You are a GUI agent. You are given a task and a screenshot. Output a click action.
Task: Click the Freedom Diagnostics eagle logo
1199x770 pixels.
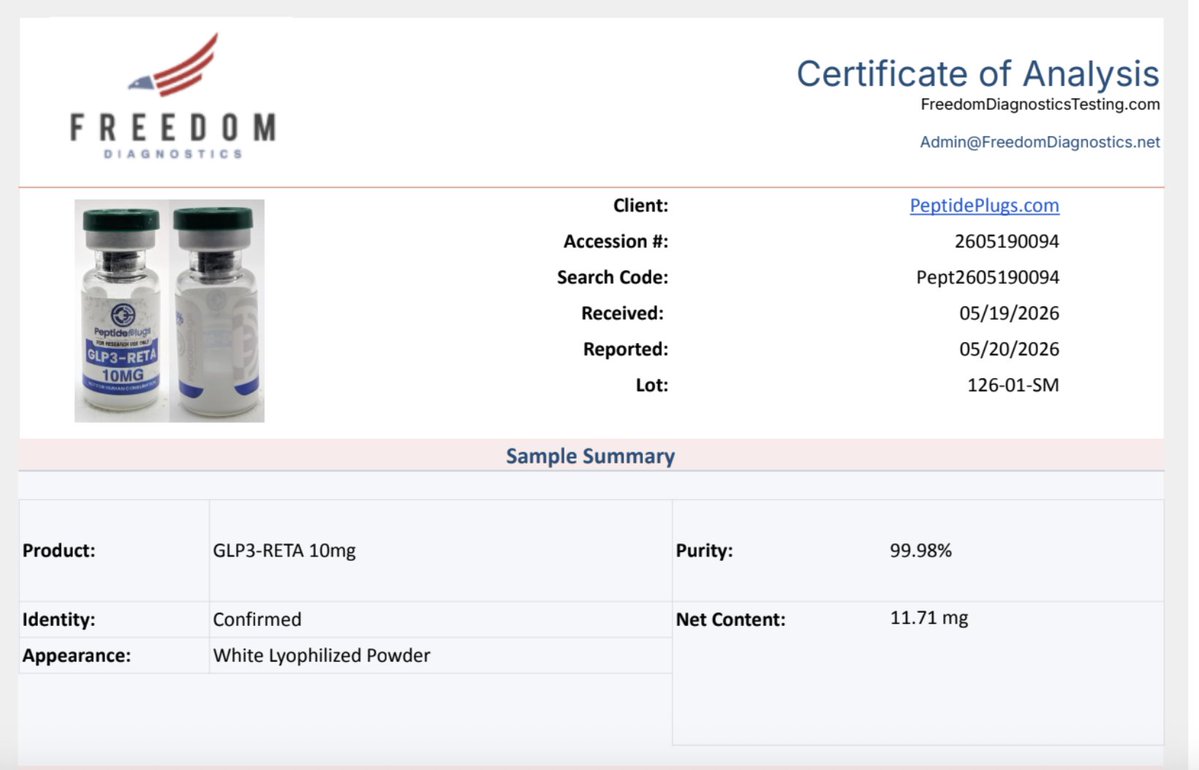pyautogui.click(x=174, y=65)
